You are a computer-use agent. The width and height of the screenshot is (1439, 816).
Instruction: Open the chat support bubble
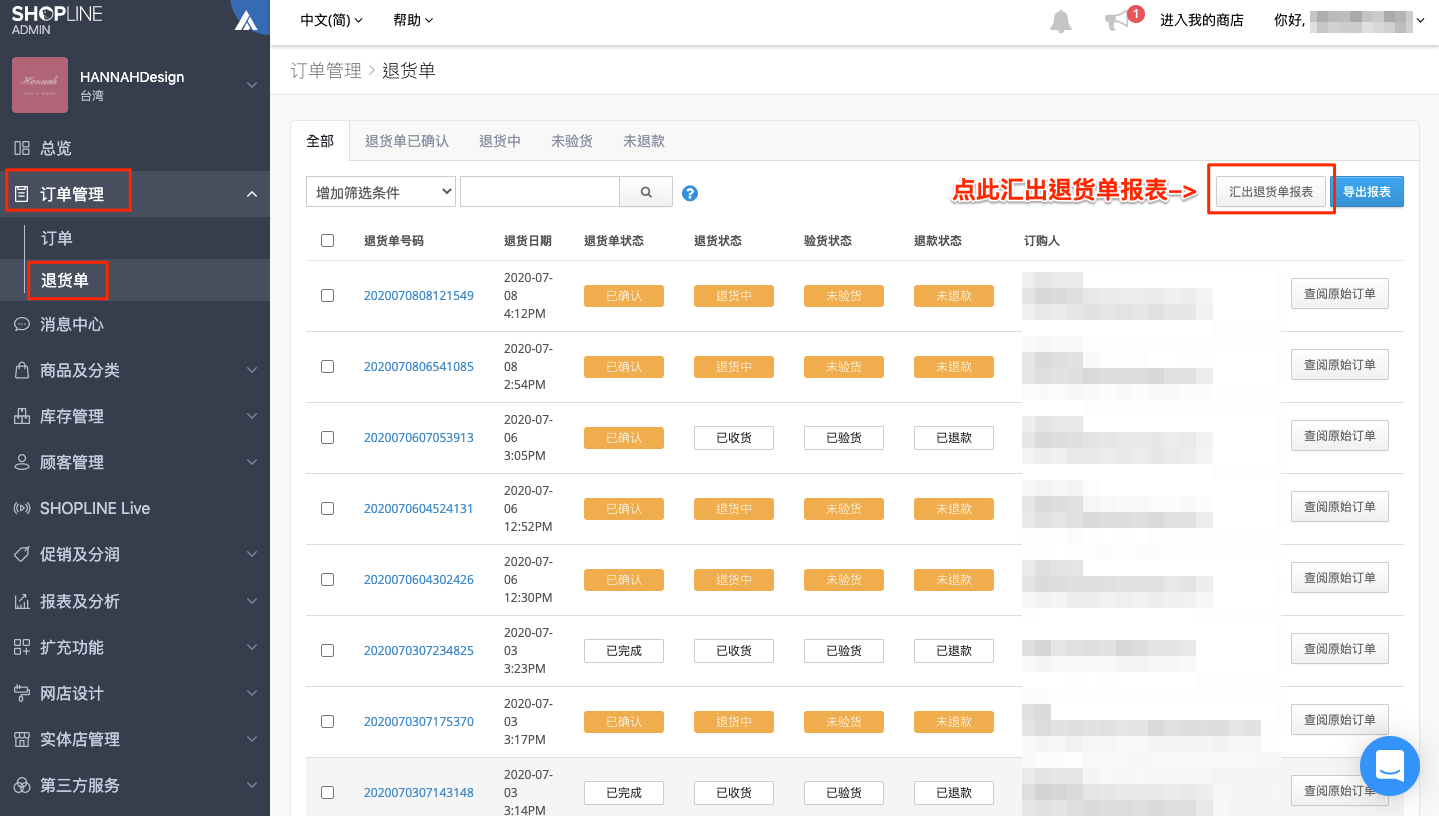click(1390, 767)
